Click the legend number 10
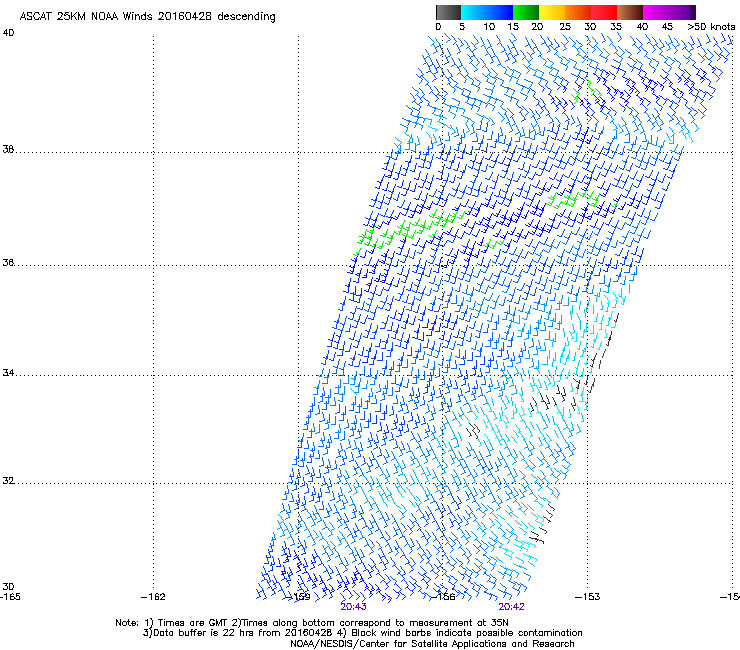The image size is (740, 650). [489, 27]
